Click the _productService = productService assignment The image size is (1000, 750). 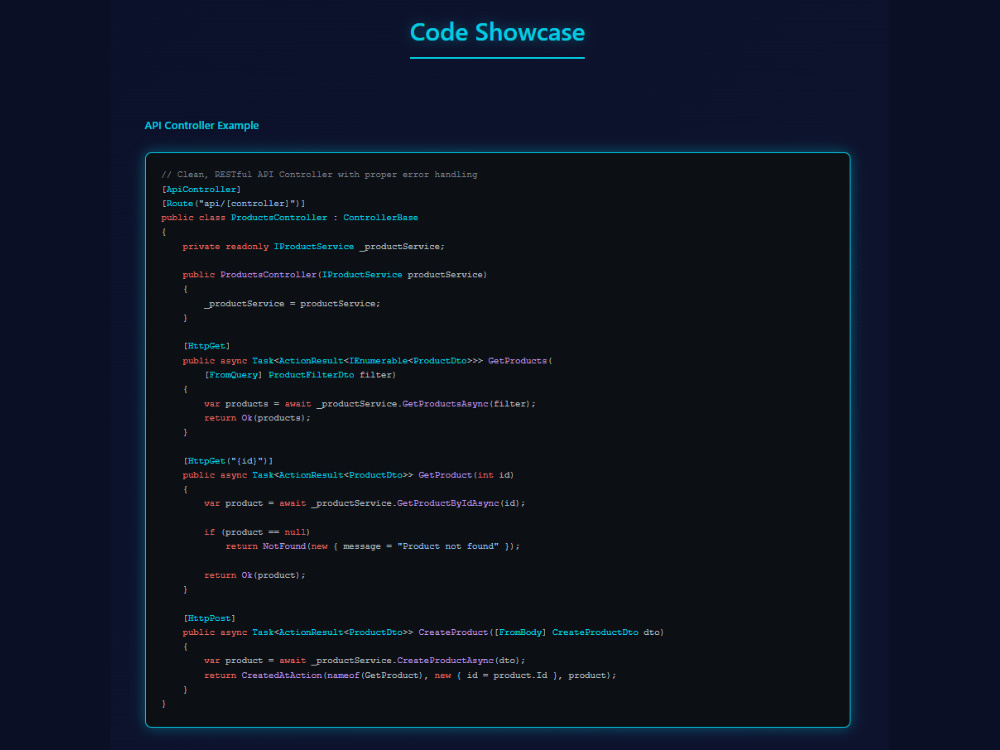click(292, 304)
